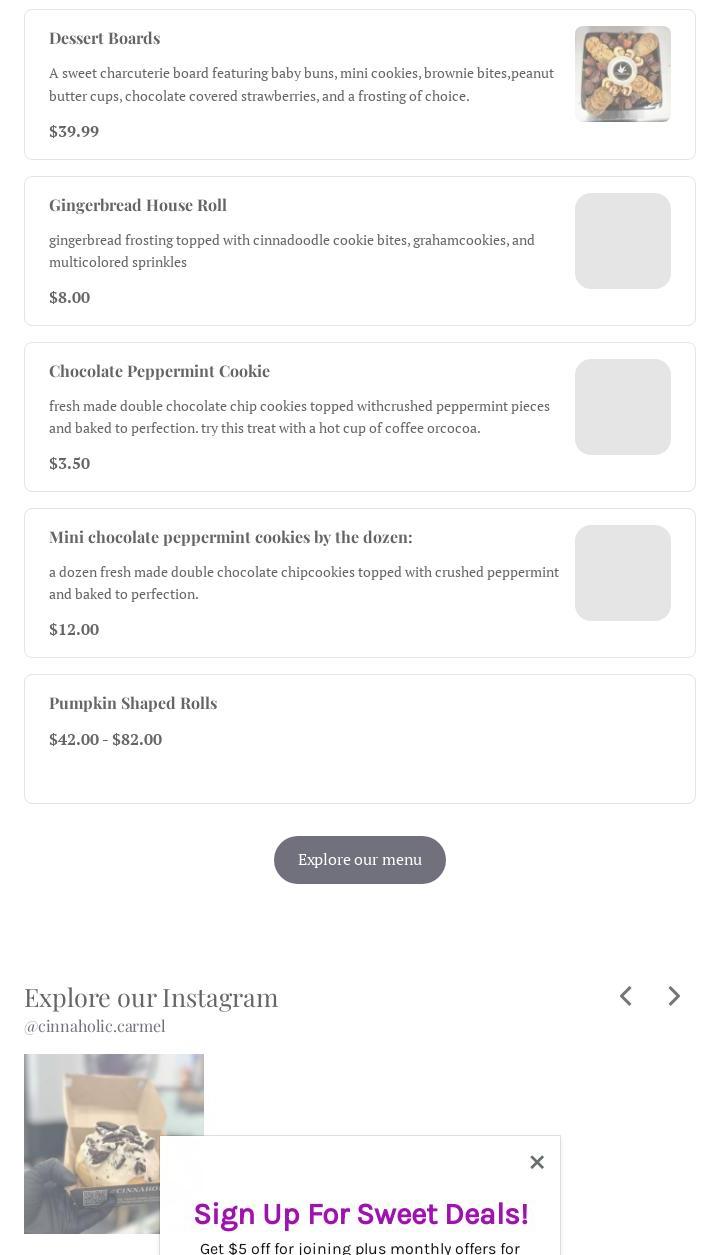720x1255 pixels.
Task: Click the mini peppermint cookies dozen image
Action: click(623, 573)
